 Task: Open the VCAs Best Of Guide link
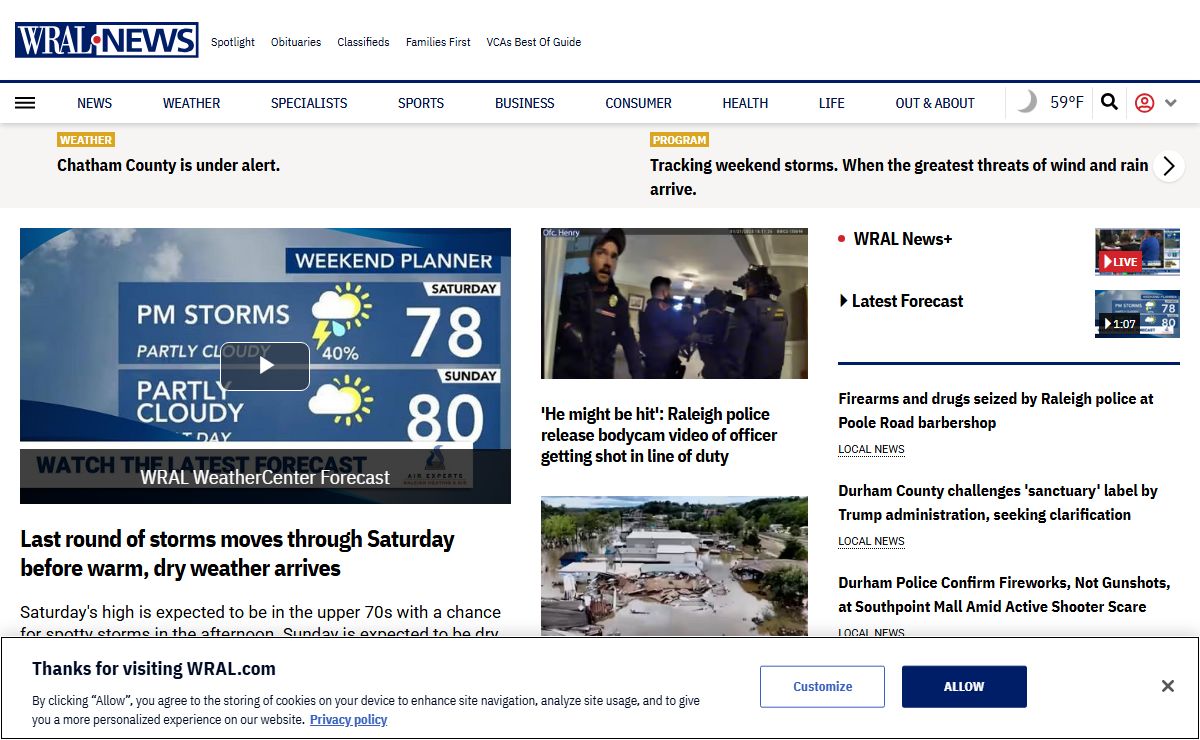click(534, 42)
